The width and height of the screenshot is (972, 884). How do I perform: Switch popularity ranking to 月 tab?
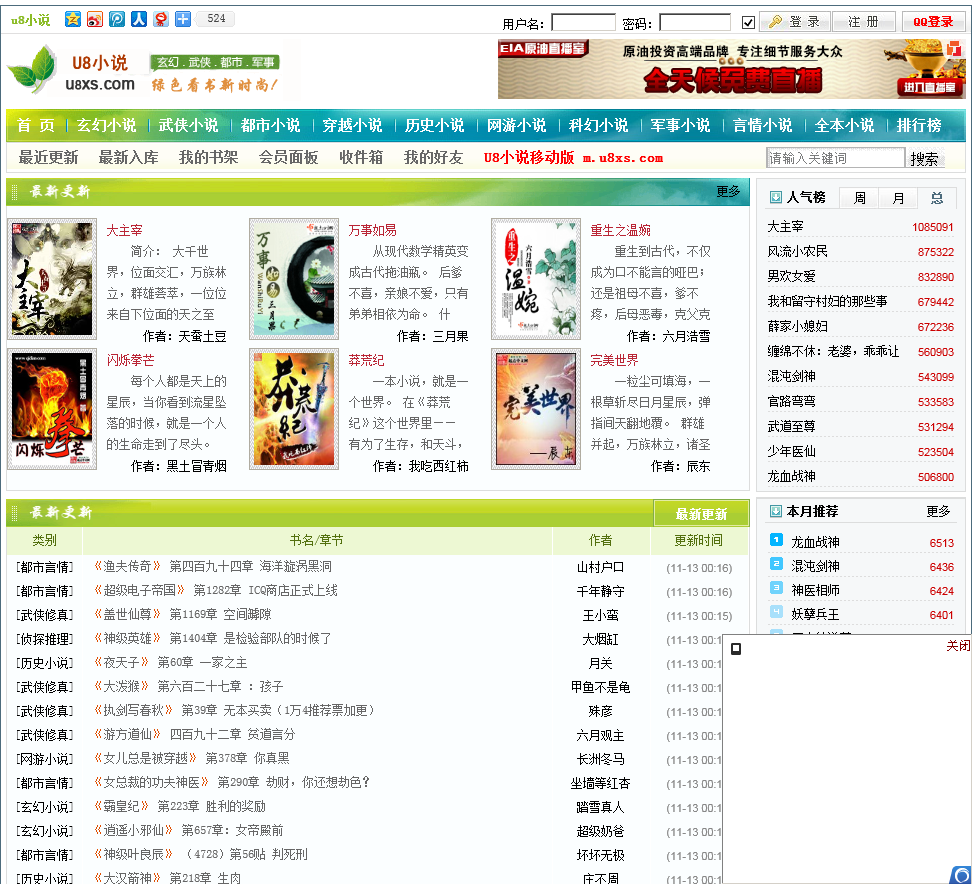pyautogui.click(x=898, y=198)
